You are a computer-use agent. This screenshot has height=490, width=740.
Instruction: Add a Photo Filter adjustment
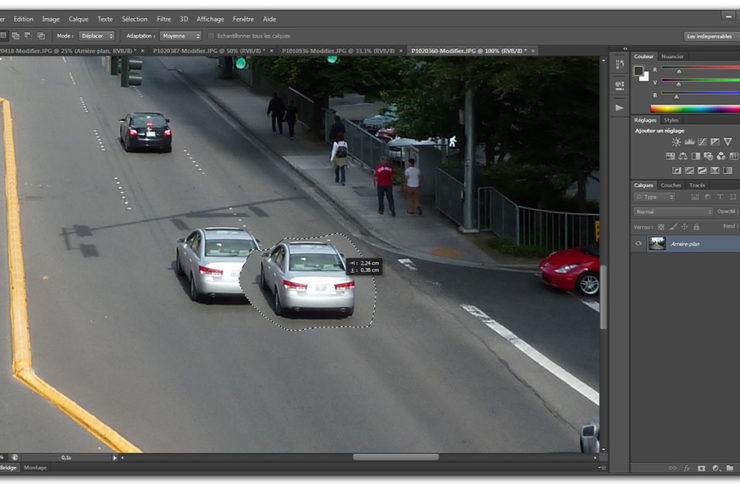pyautogui.click(x=708, y=156)
